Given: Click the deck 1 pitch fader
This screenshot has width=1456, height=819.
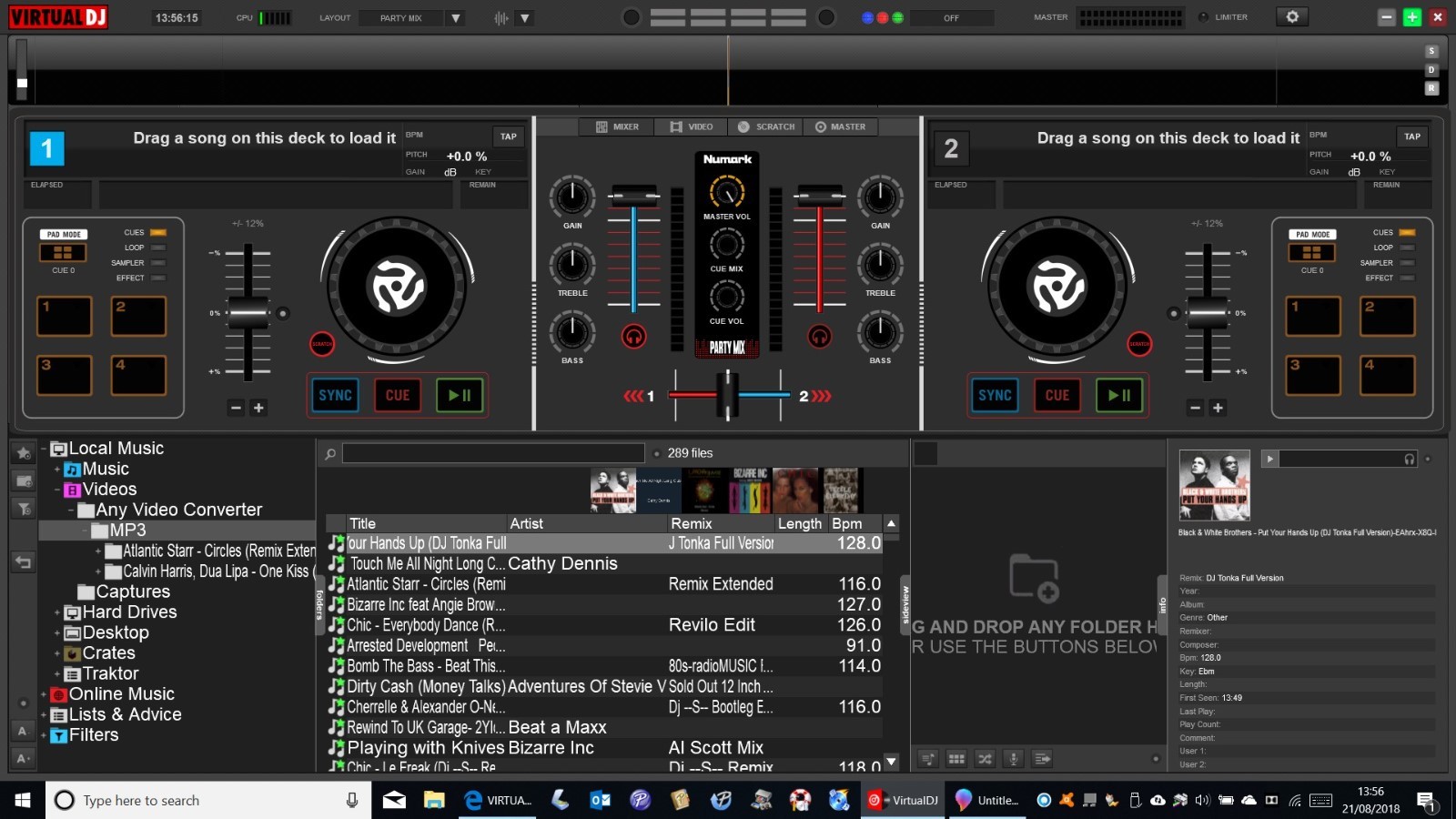Looking at the screenshot, I should point(248,312).
